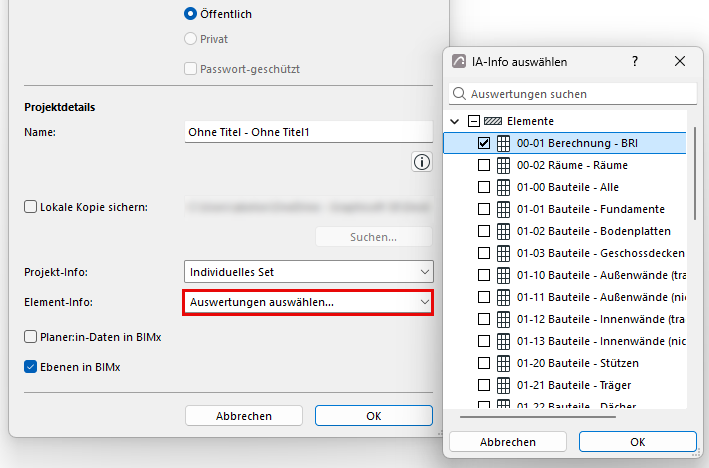709x468 pixels.
Task: Select the Privat radio button
Action: pos(190,39)
